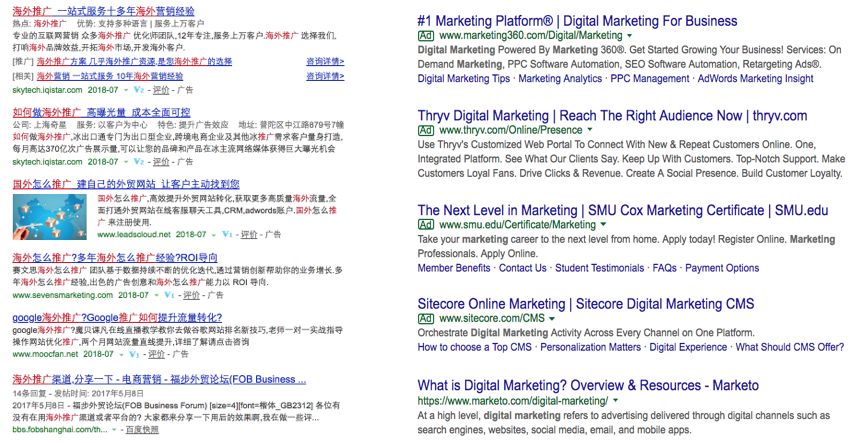Click the Marketing Analytics sitelink
This screenshot has width=854, height=443.
tap(560, 78)
